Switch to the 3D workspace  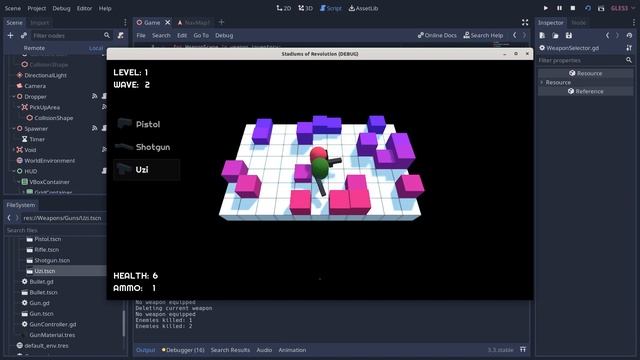305,8
